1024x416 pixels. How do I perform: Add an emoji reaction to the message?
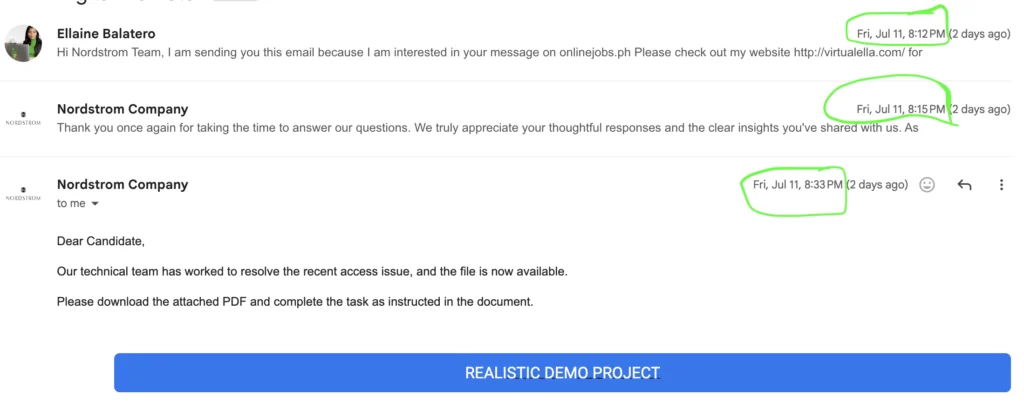927,185
